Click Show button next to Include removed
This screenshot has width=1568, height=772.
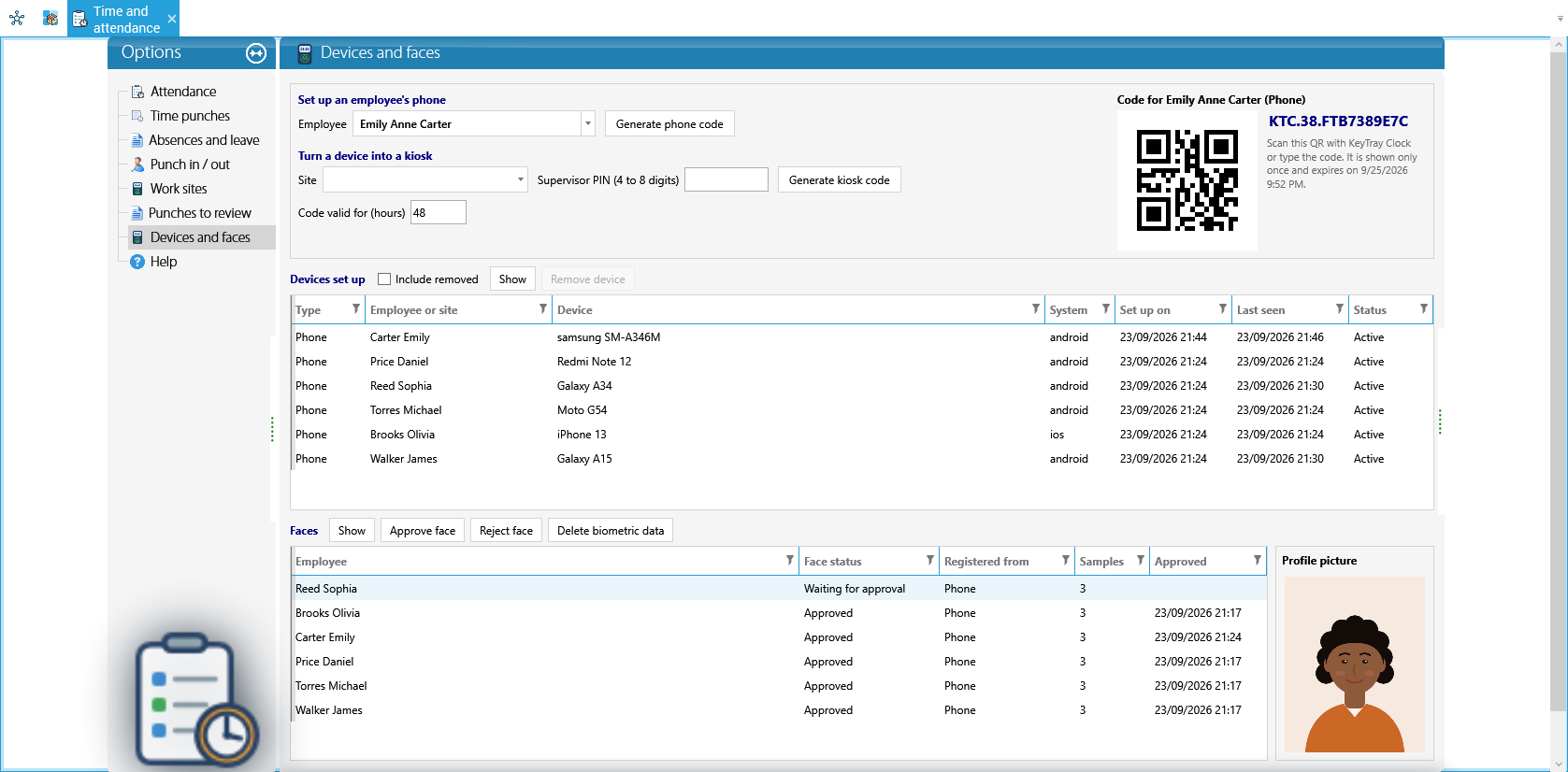coord(512,279)
